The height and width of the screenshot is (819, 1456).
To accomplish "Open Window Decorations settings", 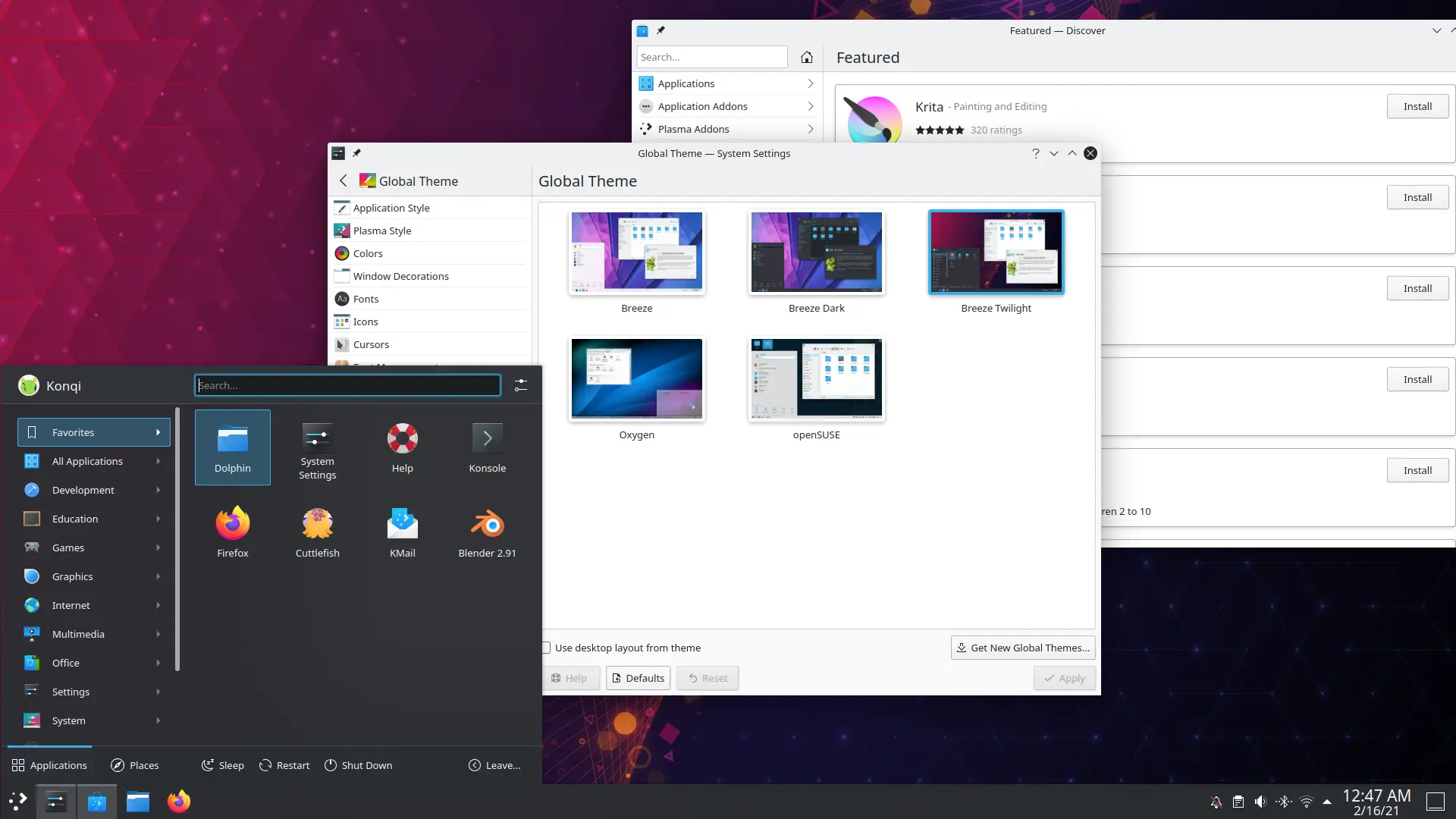I will tap(400, 276).
